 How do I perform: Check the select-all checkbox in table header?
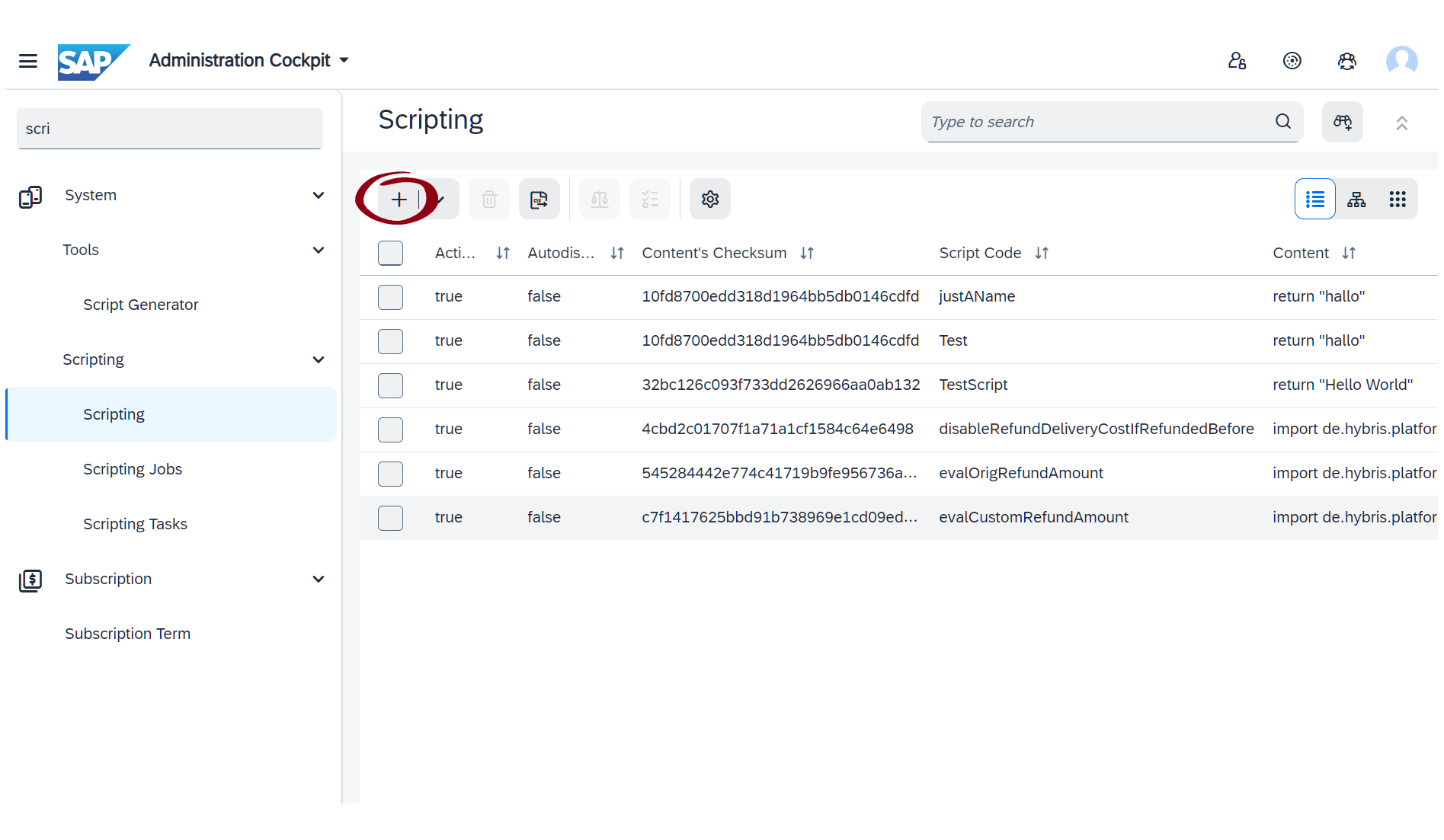(390, 252)
